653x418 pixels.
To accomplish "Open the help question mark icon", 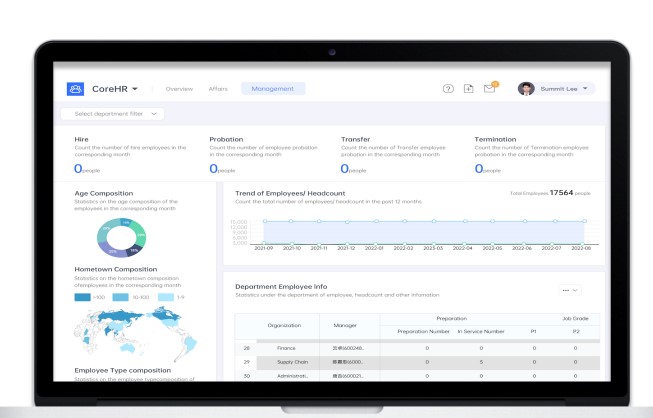I will coord(448,89).
